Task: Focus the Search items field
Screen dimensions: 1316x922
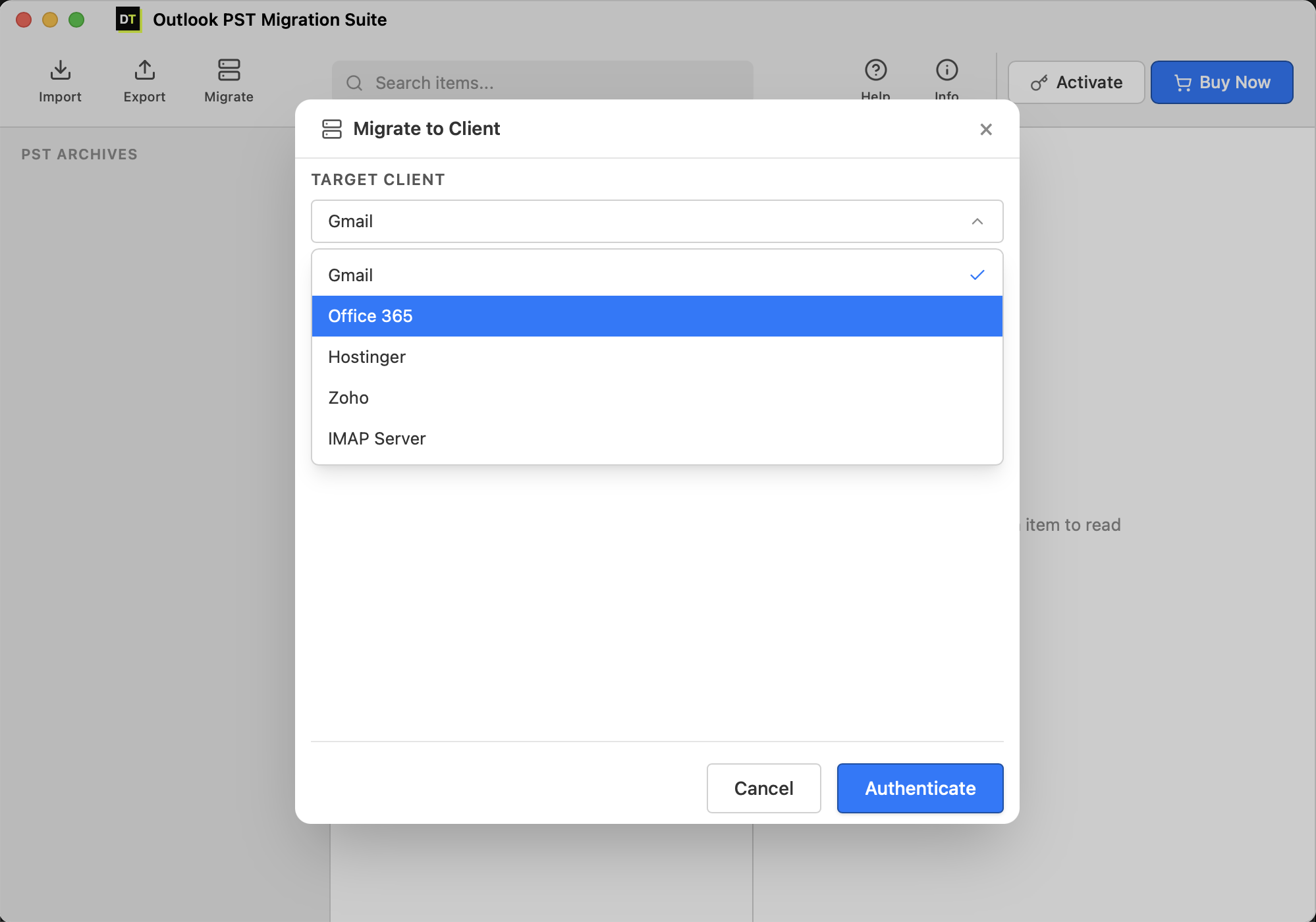Action: (542, 83)
